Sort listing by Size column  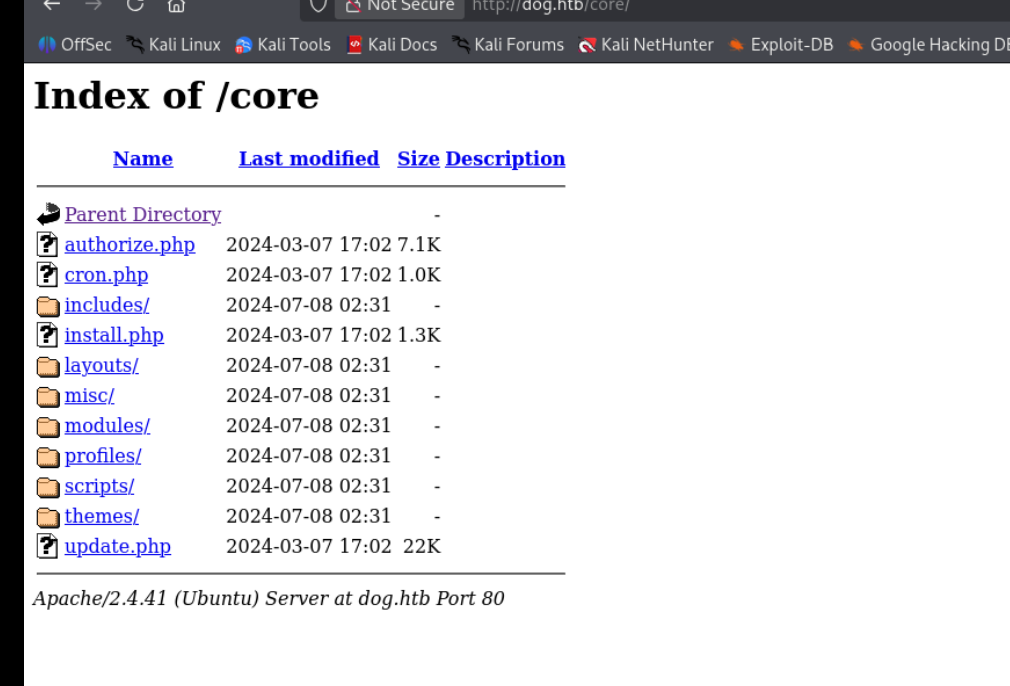[418, 159]
